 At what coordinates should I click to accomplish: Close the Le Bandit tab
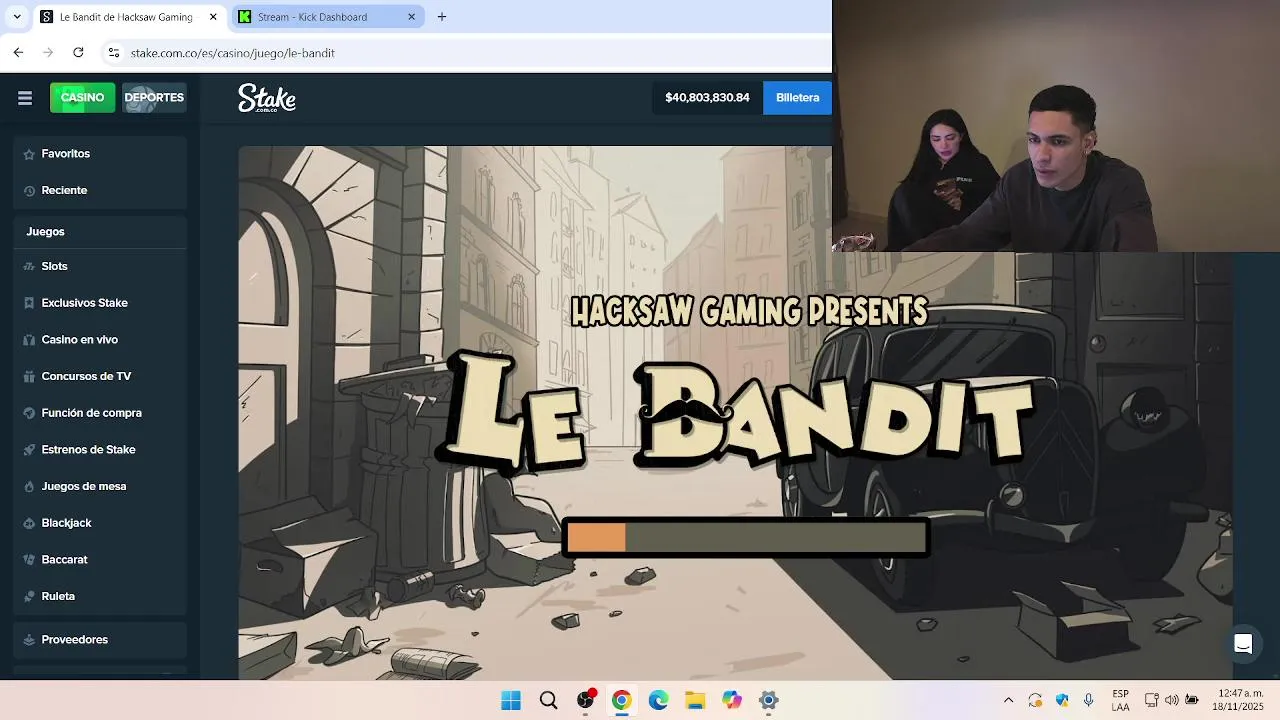point(213,17)
